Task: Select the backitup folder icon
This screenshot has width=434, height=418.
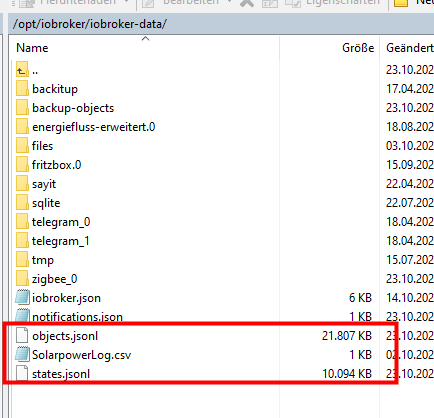Action: (x=22, y=89)
